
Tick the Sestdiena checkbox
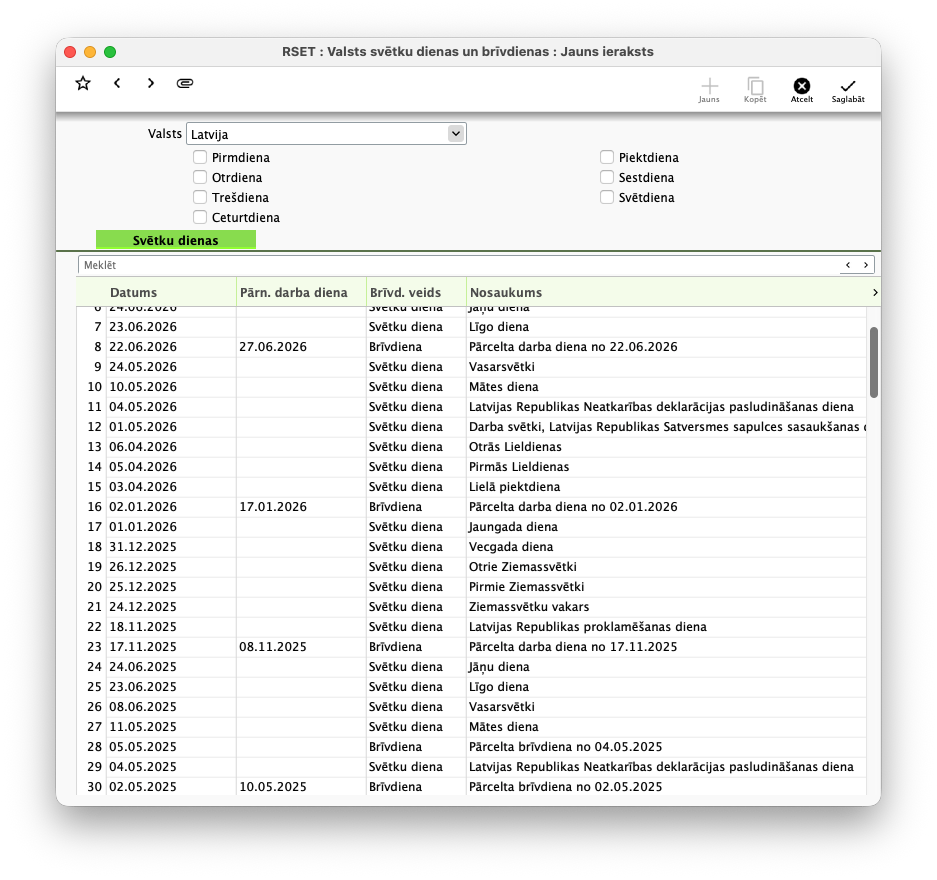pos(607,177)
